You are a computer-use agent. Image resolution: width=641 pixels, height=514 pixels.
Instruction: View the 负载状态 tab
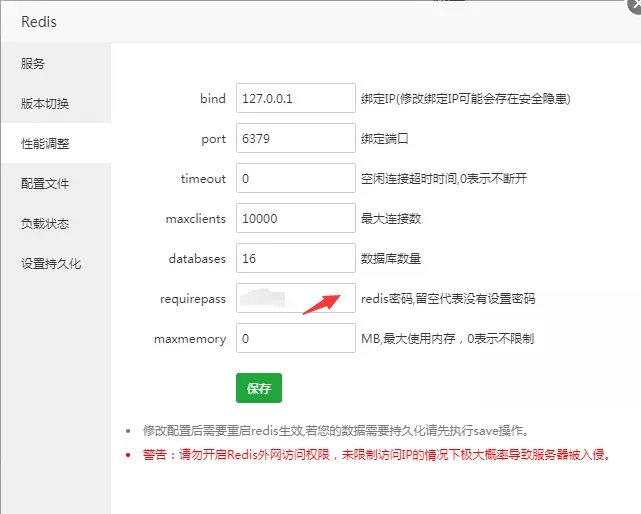[45, 224]
